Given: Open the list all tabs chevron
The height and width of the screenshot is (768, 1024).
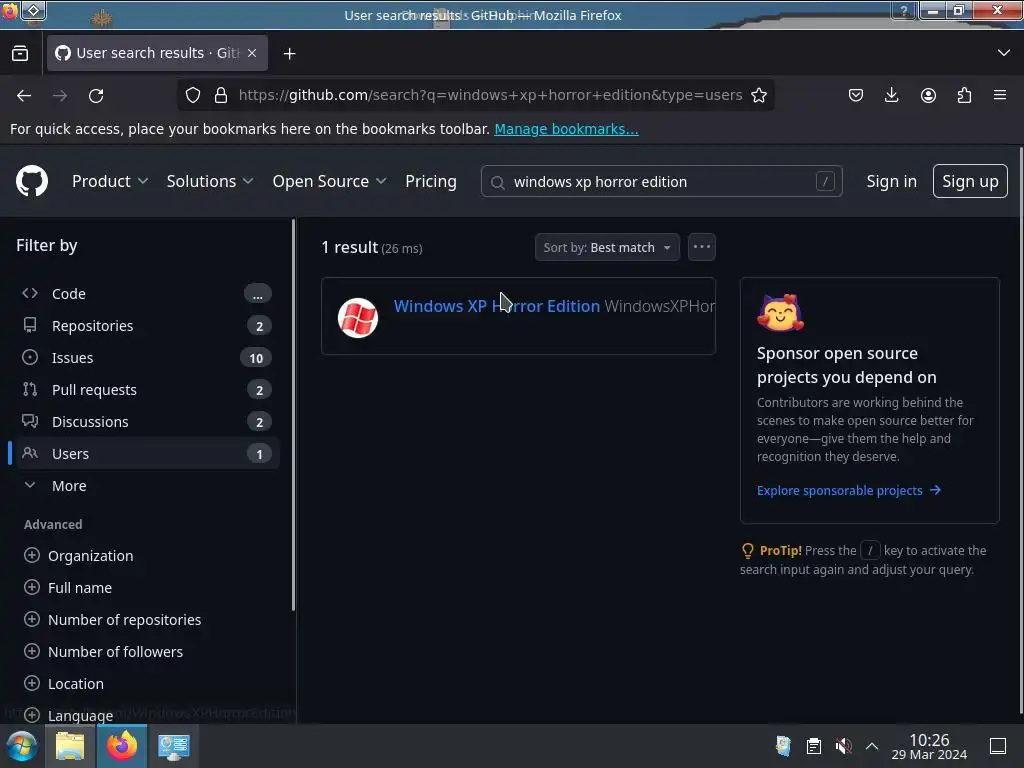Looking at the screenshot, I should [x=1004, y=53].
